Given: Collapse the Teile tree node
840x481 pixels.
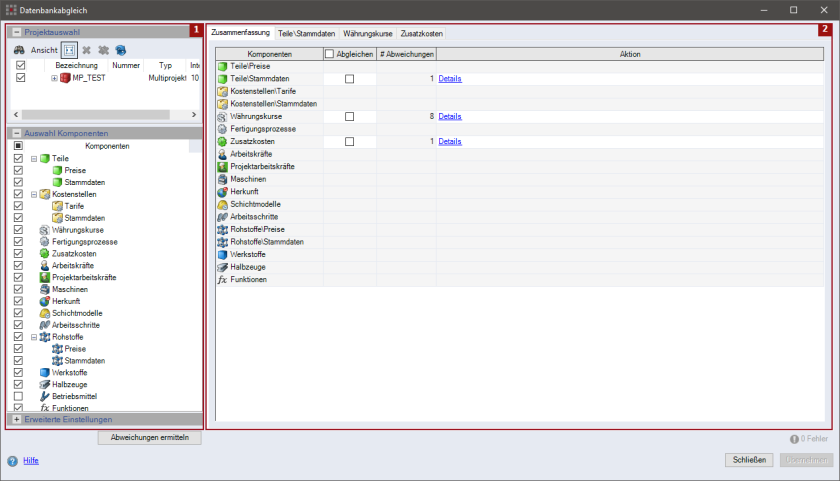Looking at the screenshot, I should pos(34,159).
